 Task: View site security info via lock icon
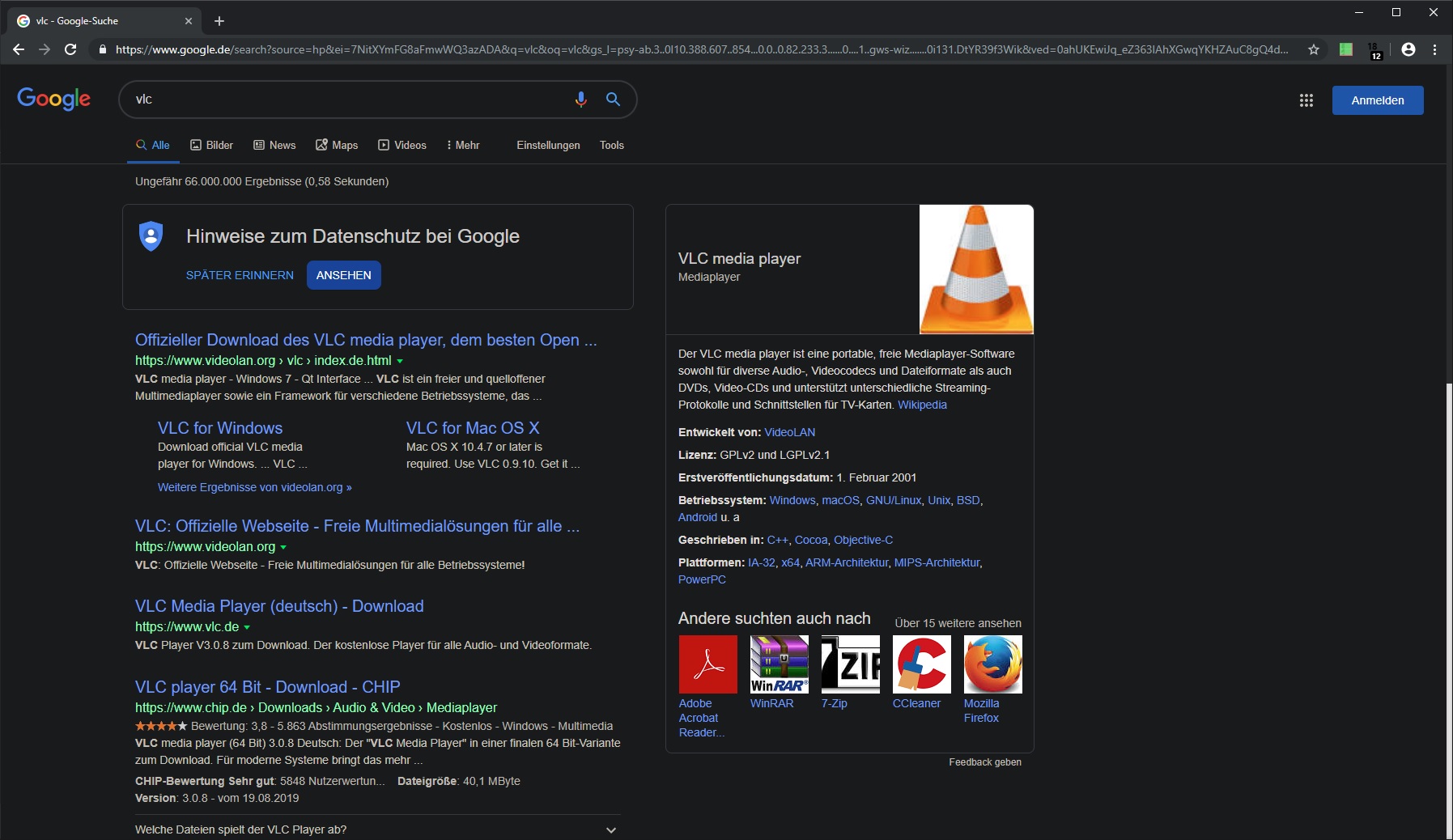click(102, 49)
